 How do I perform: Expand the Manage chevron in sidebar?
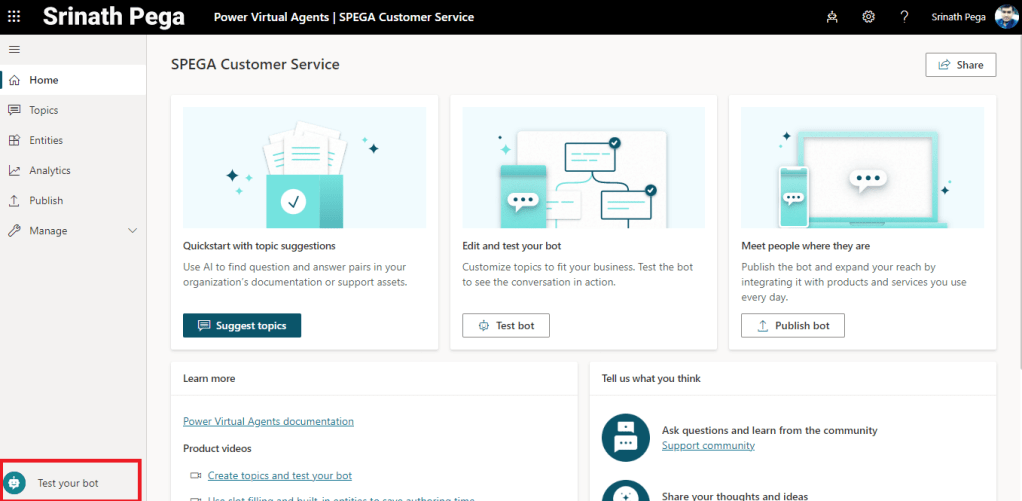[133, 231]
